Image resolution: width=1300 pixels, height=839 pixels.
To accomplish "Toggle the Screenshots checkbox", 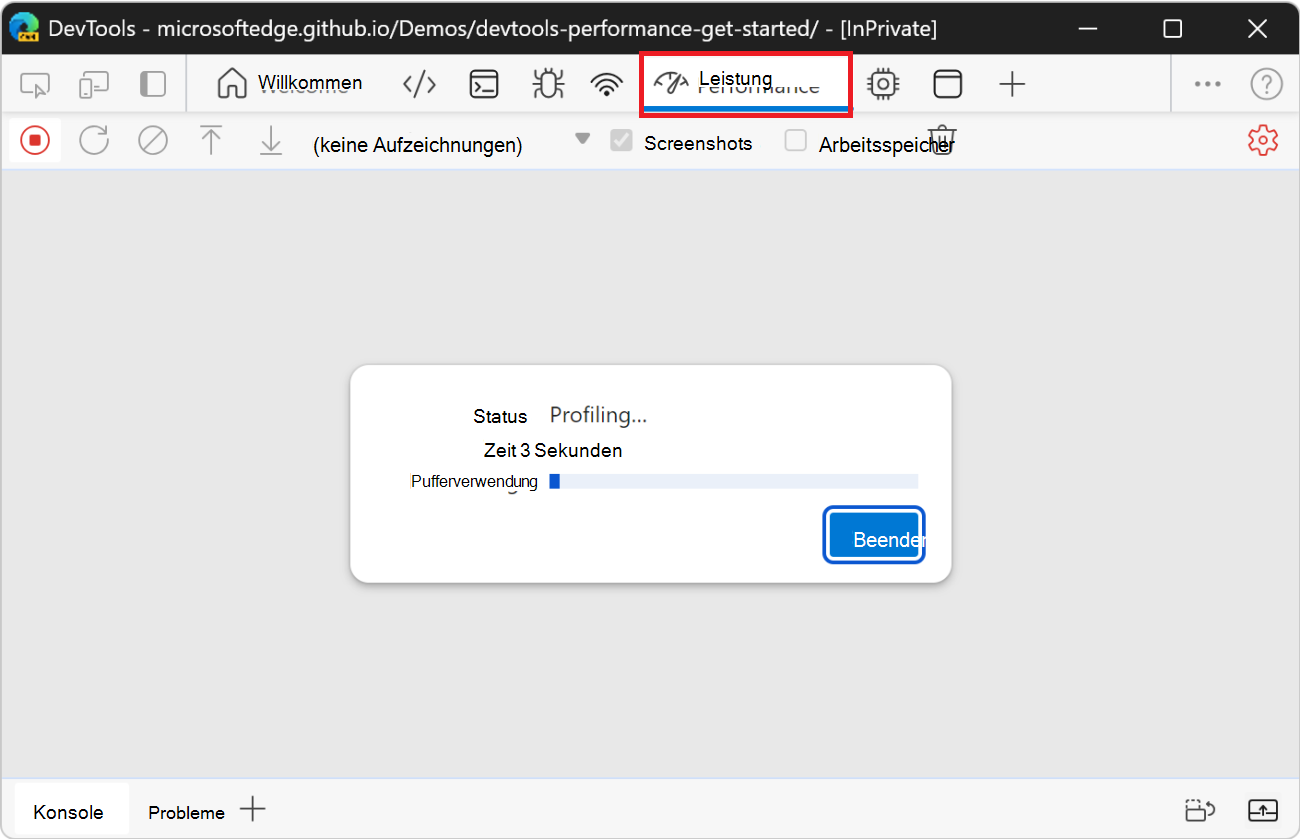I will [621, 141].
